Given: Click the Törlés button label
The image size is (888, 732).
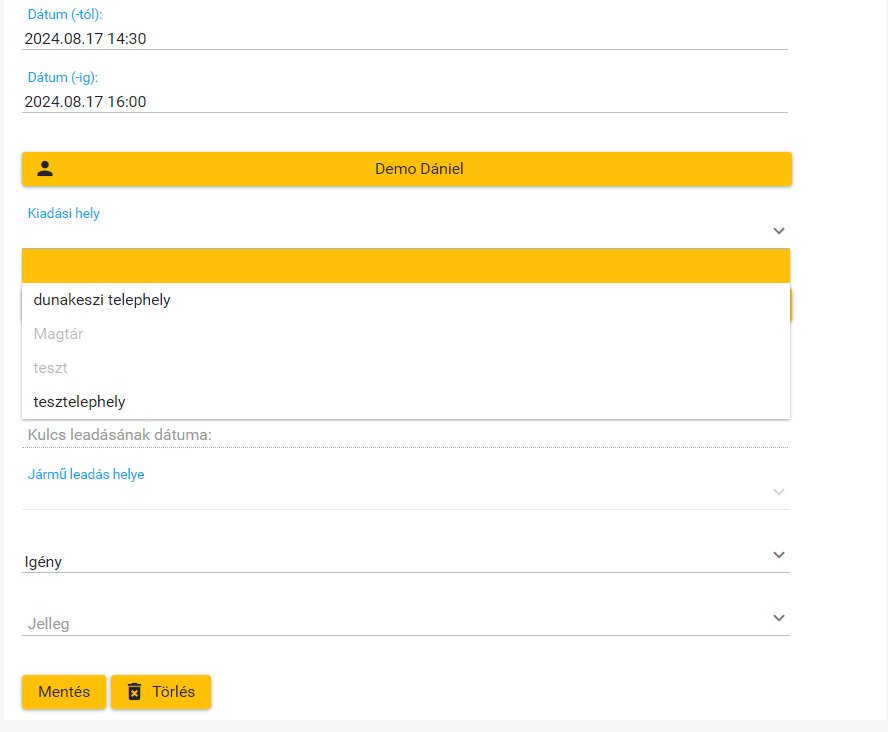Looking at the screenshot, I should click(x=173, y=691).
